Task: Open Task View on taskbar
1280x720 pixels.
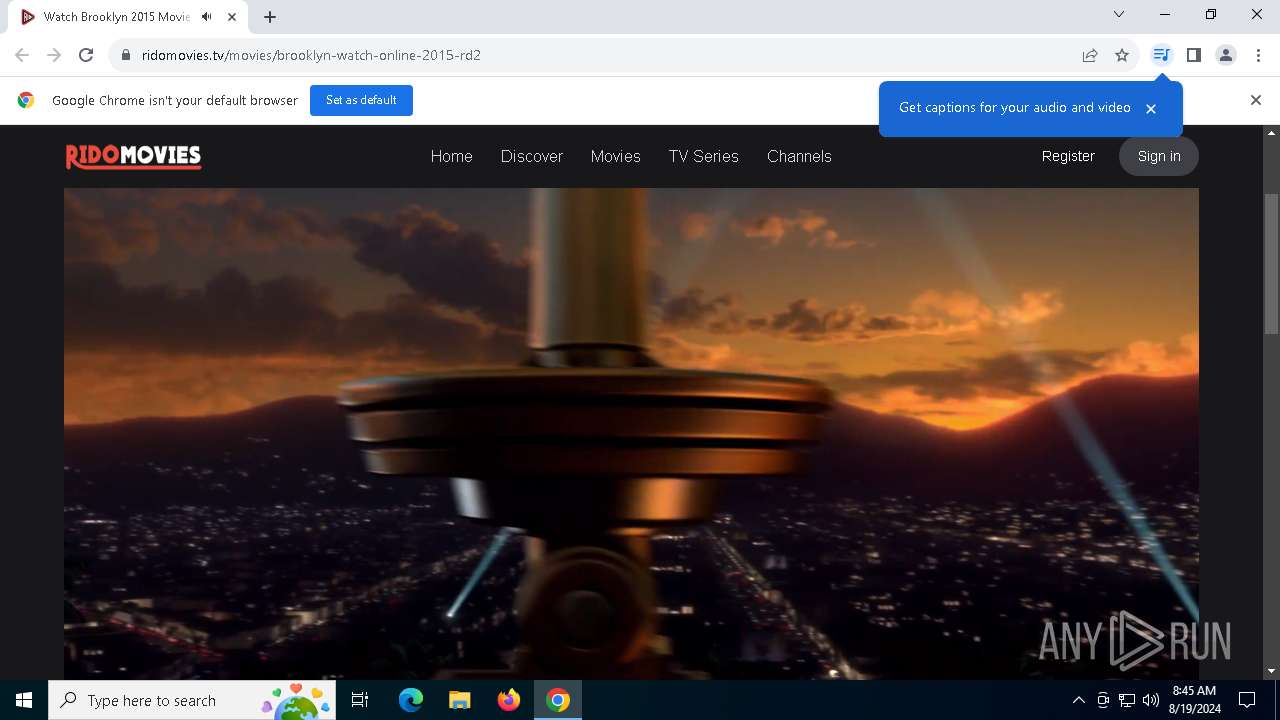Action: [360, 700]
